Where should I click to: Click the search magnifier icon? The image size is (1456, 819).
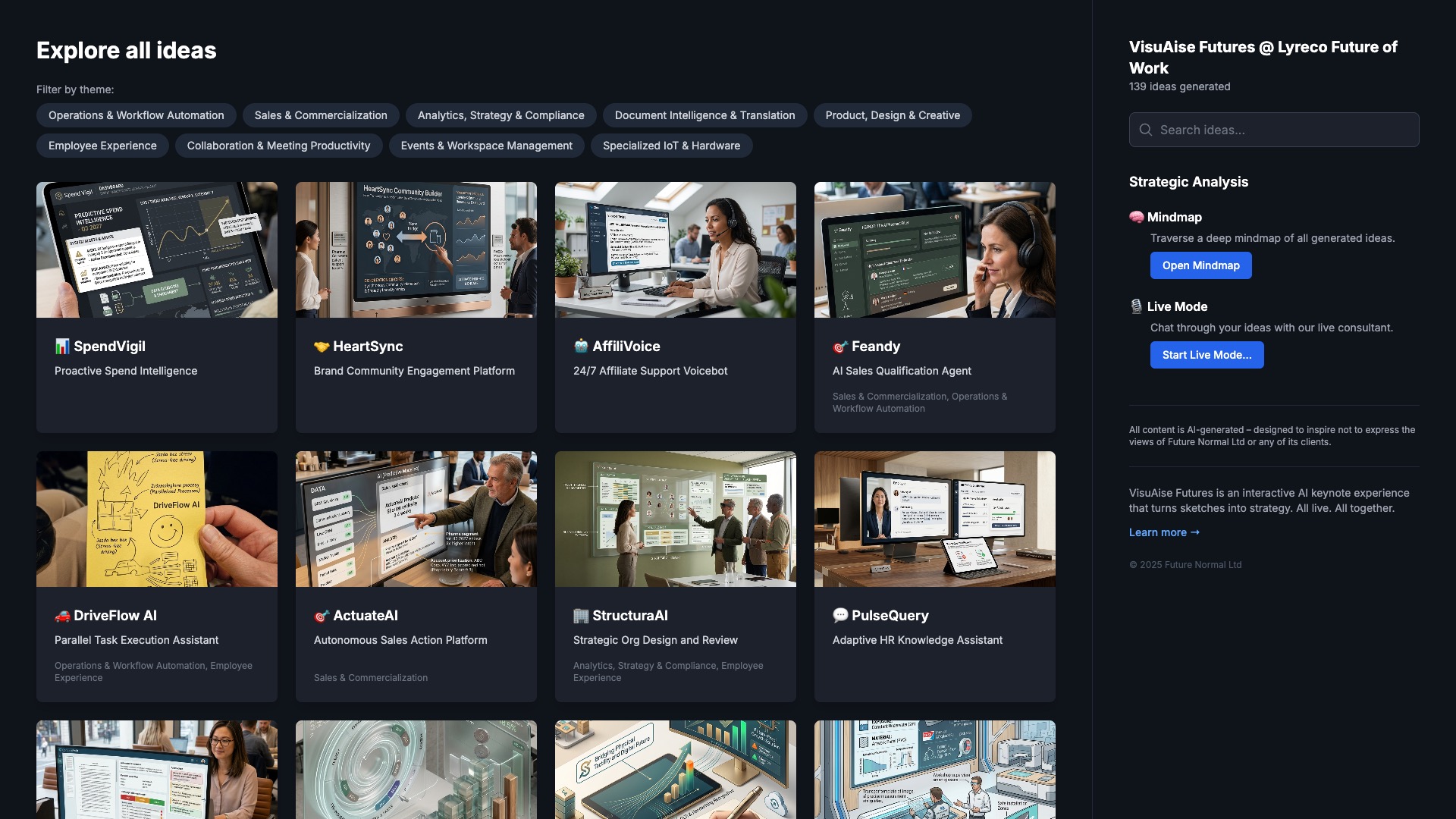click(1146, 130)
